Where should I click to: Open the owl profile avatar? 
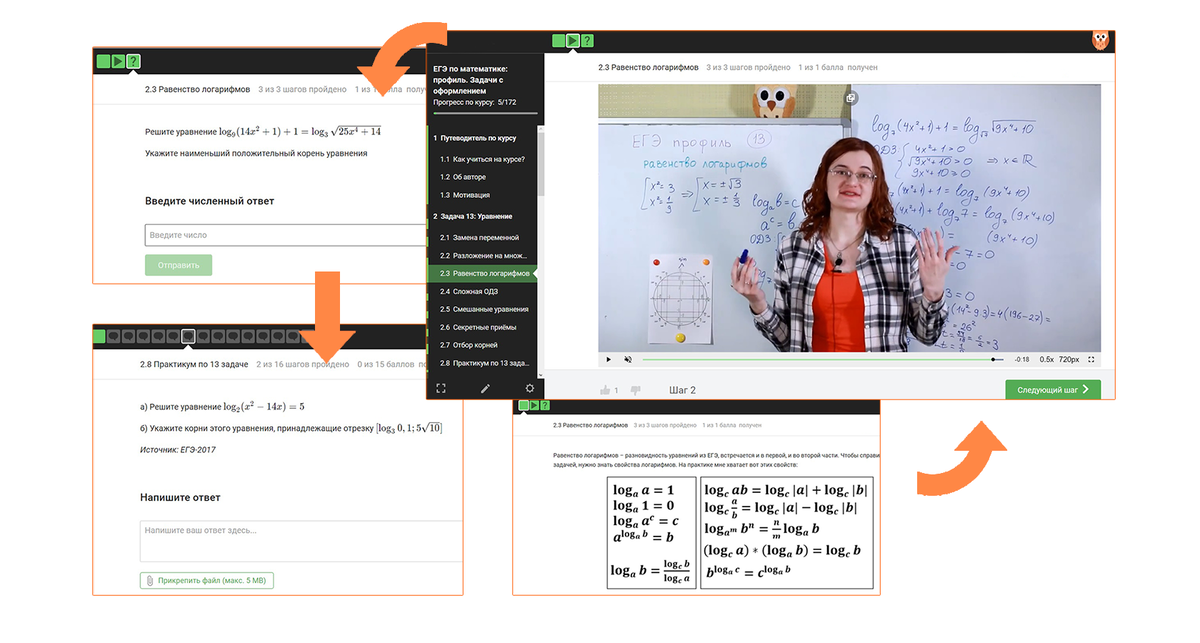1101,41
